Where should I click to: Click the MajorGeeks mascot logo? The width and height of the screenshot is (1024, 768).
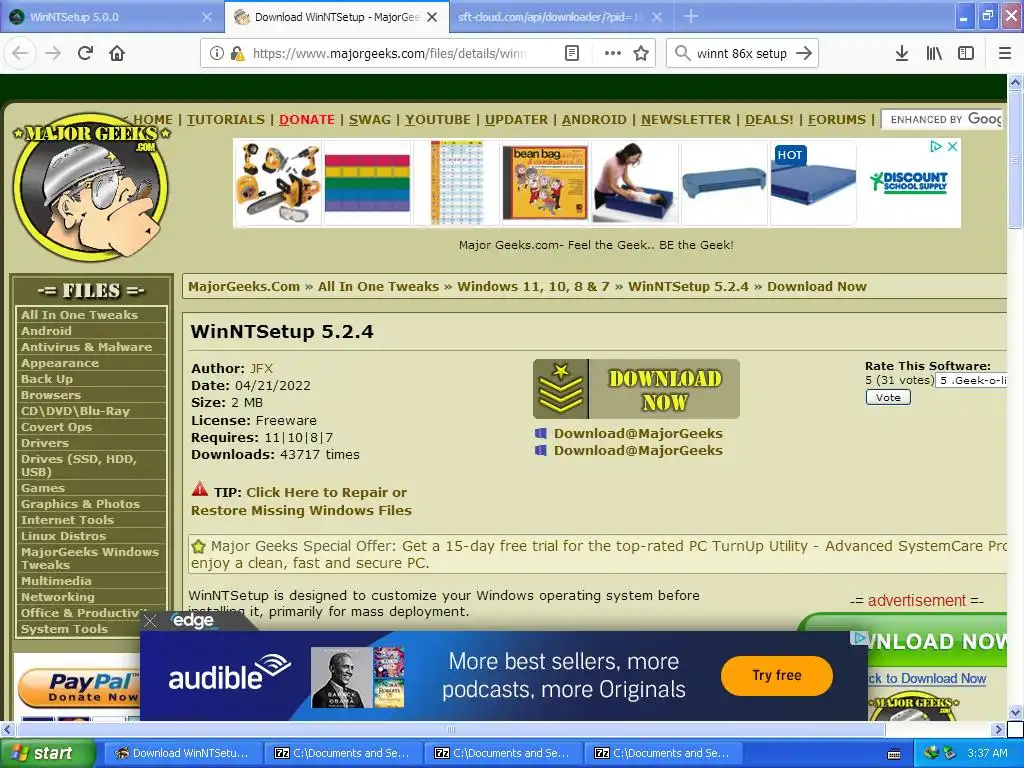[x=91, y=186]
